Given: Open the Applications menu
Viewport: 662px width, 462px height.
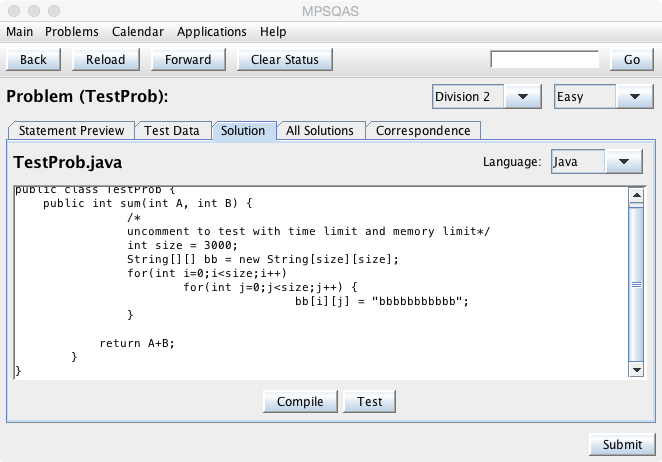Looking at the screenshot, I should (213, 32).
